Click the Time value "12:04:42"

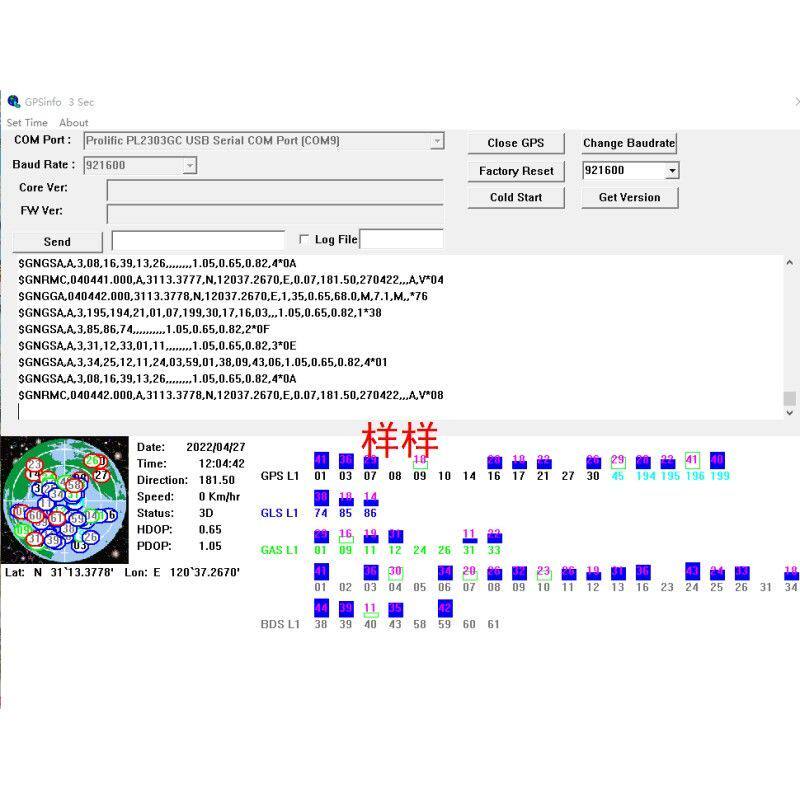(221, 464)
